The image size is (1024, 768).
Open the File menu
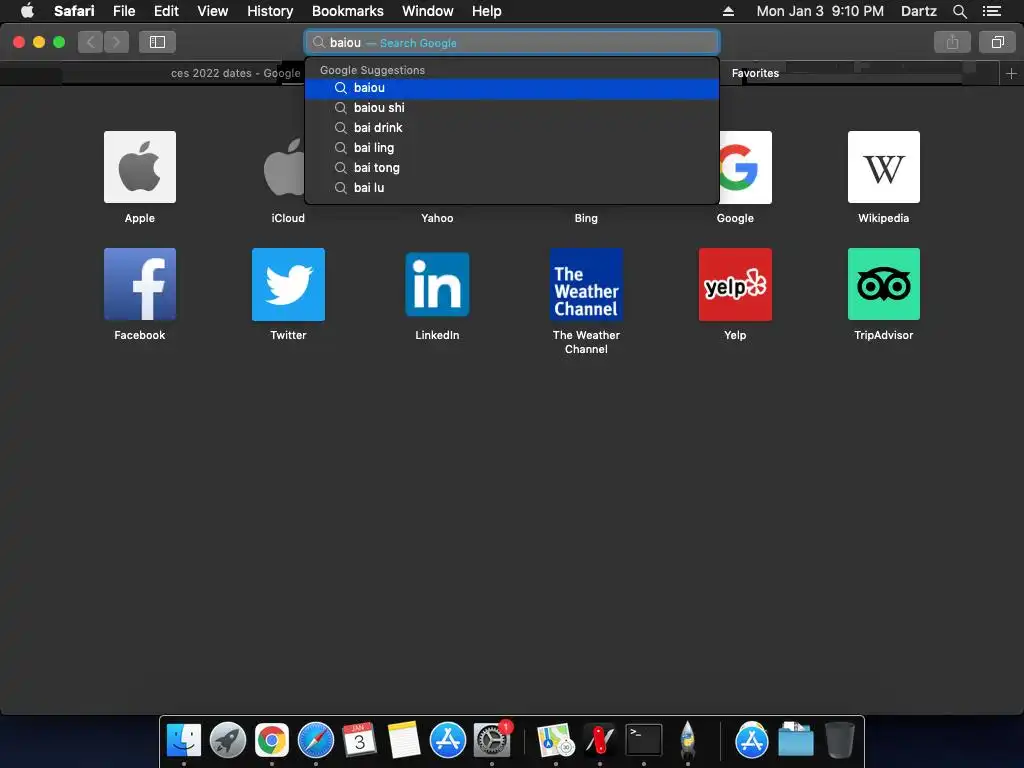click(123, 11)
